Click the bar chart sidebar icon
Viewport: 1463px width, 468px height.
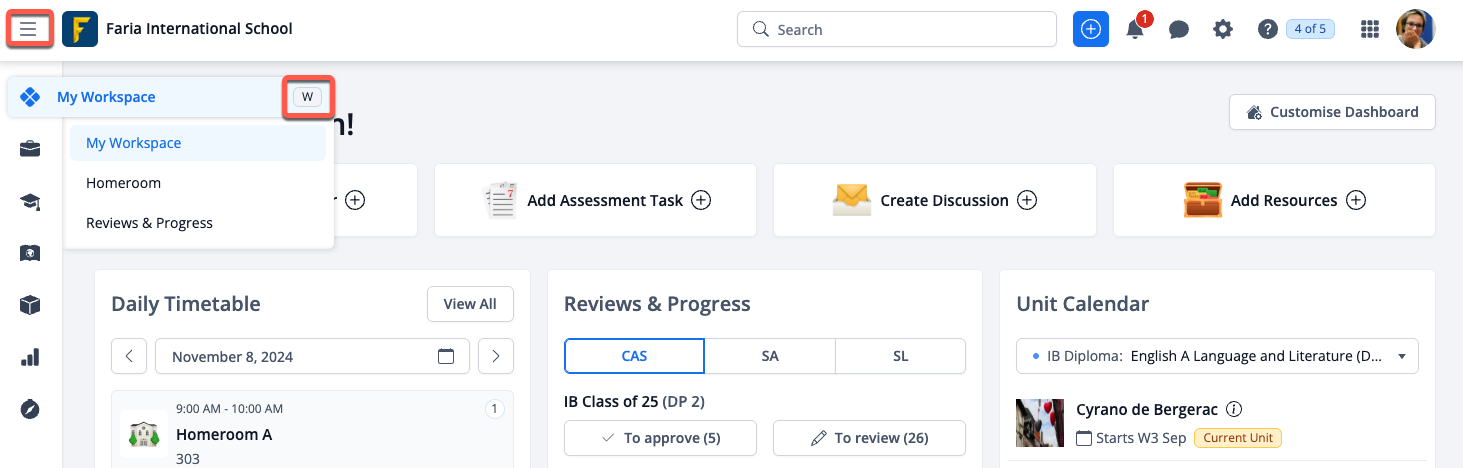click(x=30, y=357)
